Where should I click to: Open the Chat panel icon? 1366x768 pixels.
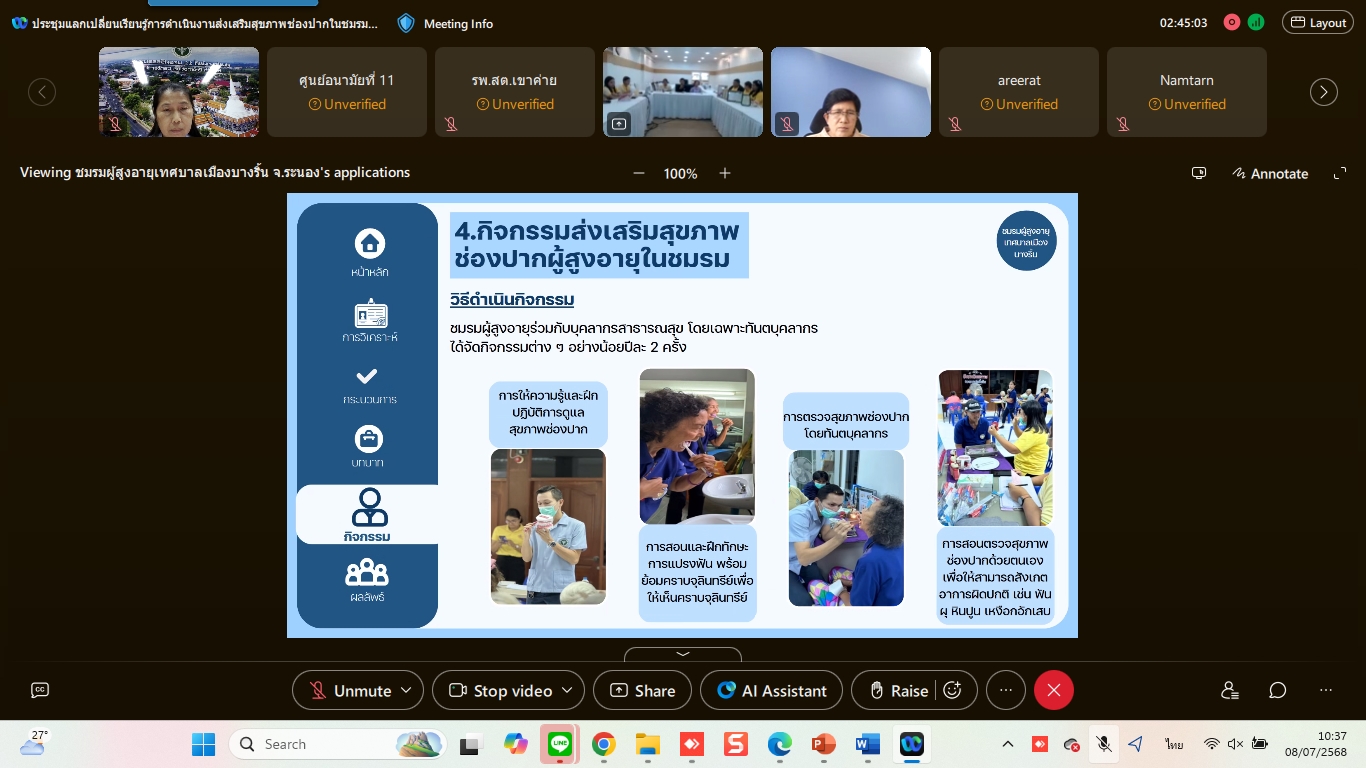1277,690
